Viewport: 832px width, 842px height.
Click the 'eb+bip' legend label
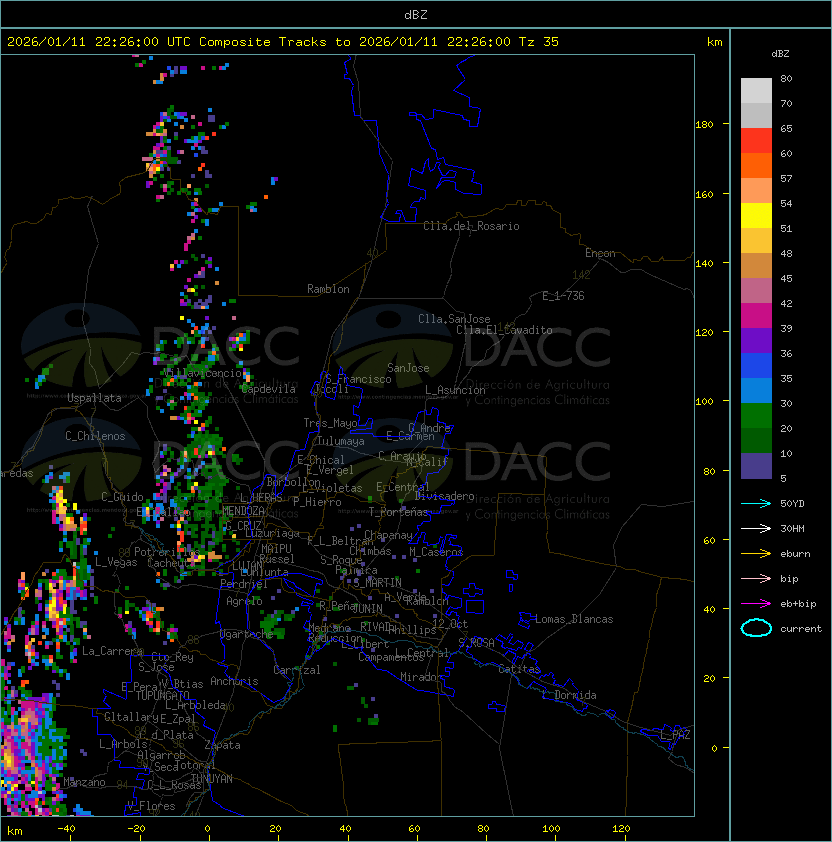[x=798, y=604]
